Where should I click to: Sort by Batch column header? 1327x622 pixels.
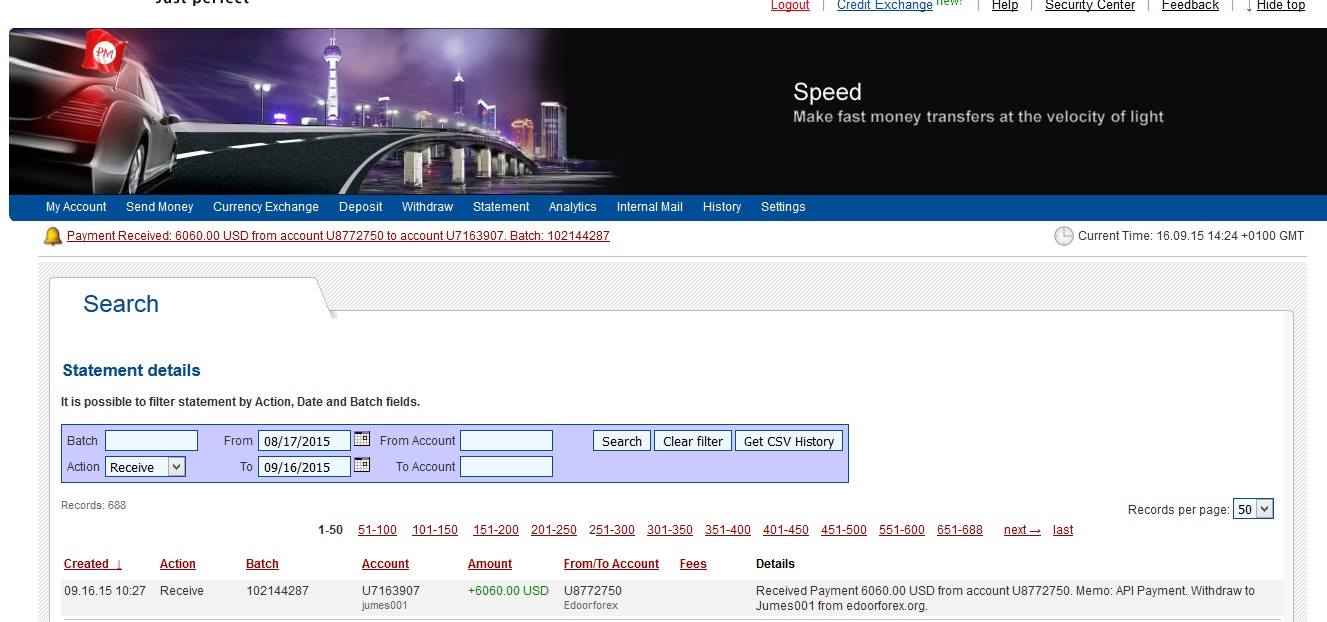262,564
